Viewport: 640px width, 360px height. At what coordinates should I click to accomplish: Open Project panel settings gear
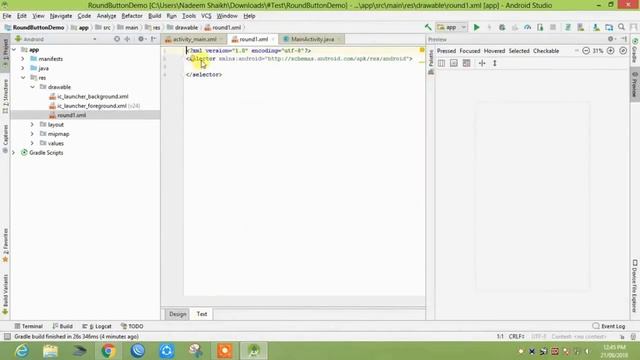[x=141, y=39]
